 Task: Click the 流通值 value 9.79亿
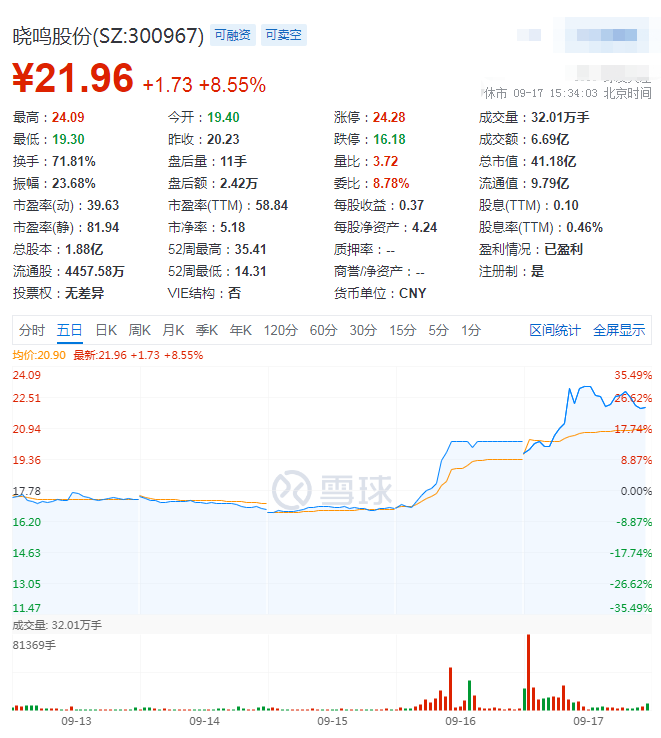pos(550,184)
